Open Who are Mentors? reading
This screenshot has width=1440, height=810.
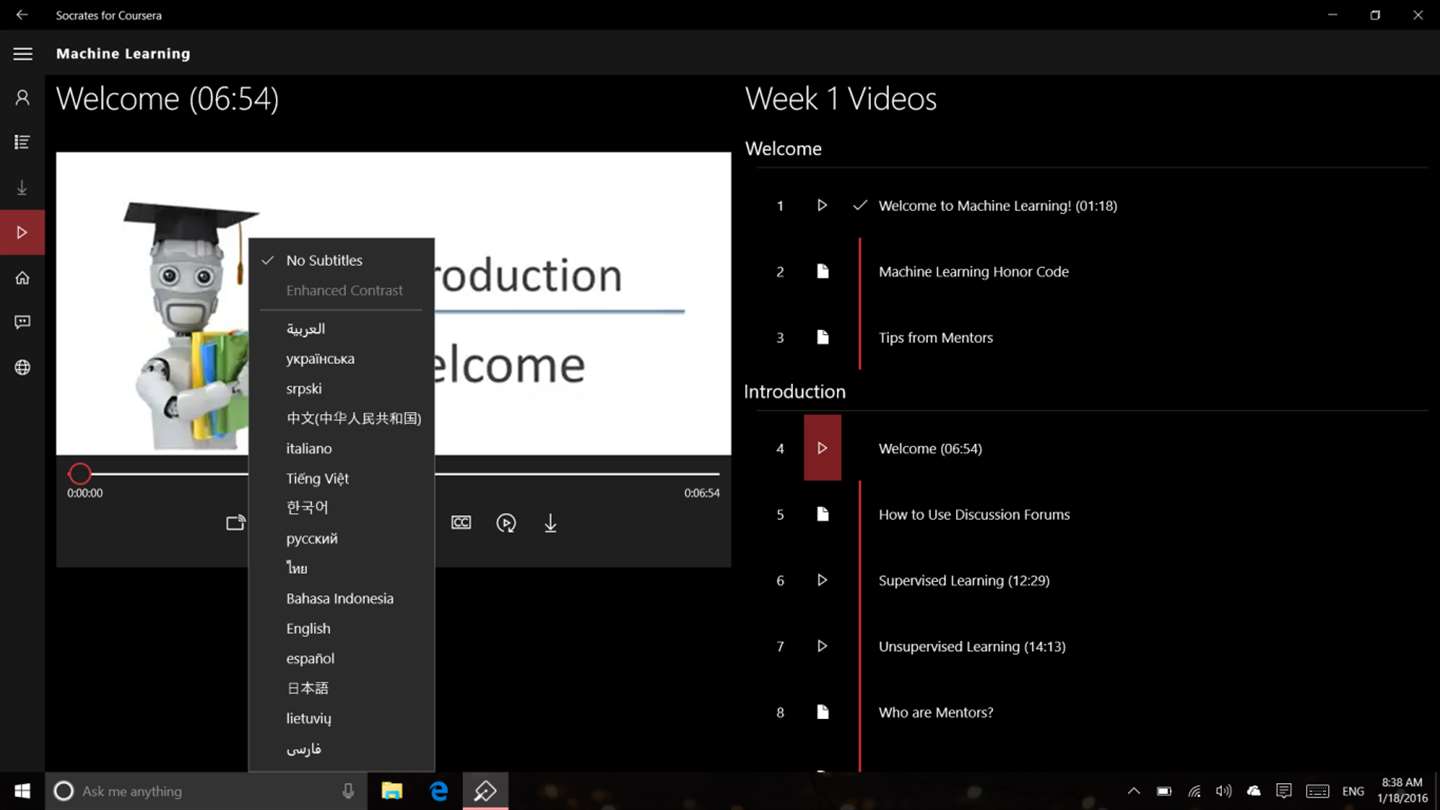(x=936, y=712)
